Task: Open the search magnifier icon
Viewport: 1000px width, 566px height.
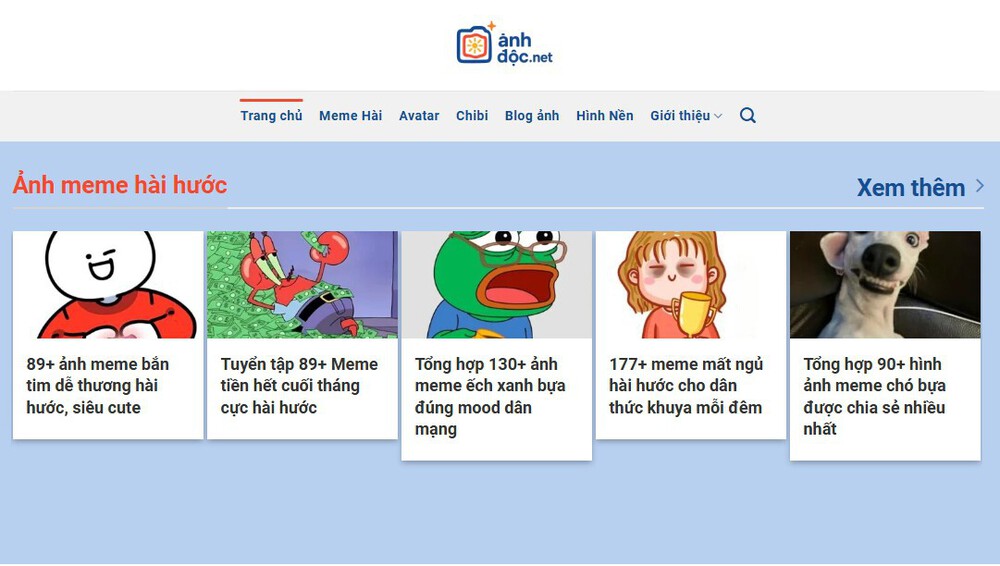Action: pyautogui.click(x=747, y=116)
